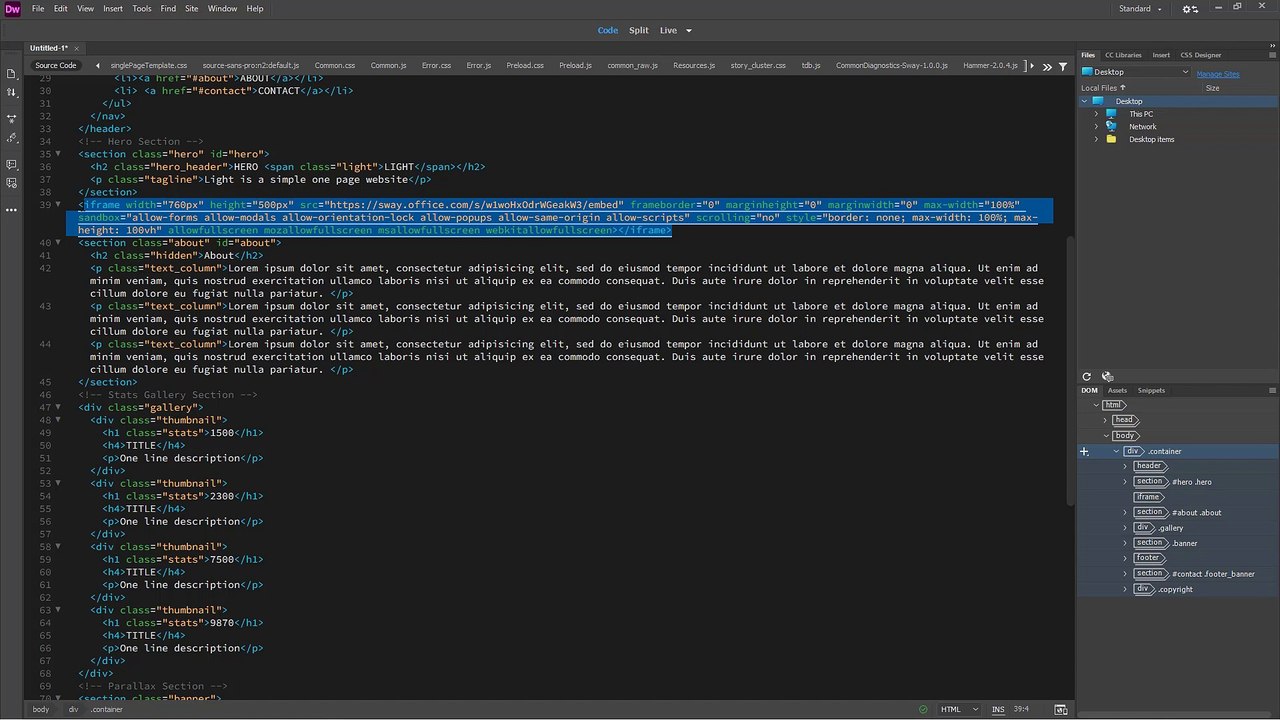Click .container tag in status bar breadcrumb
The width and height of the screenshot is (1280, 720).
coord(107,710)
